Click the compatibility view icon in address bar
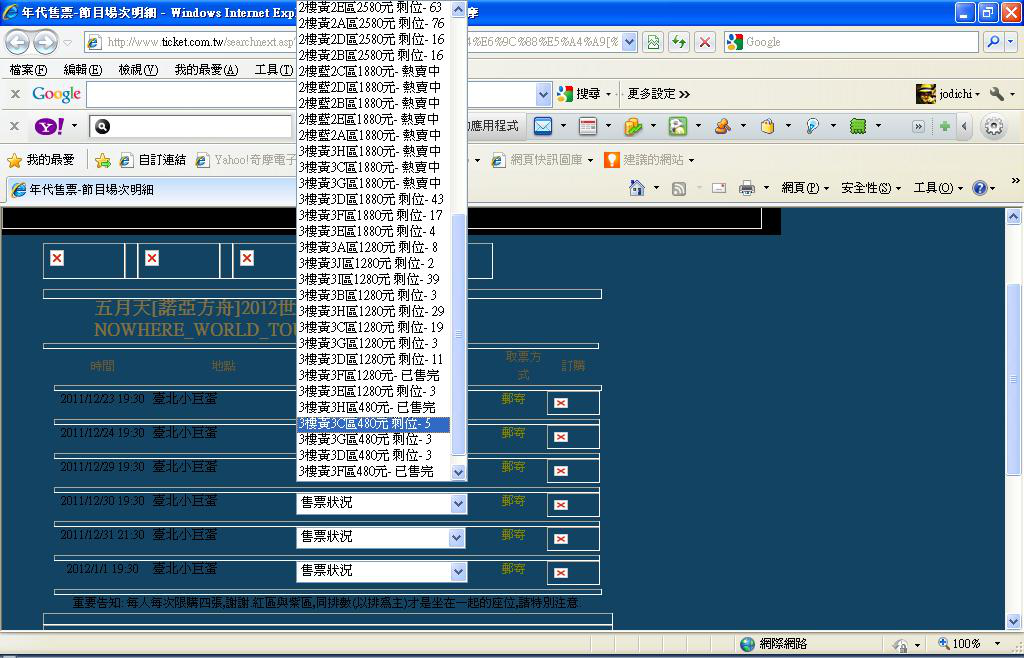 pos(653,42)
